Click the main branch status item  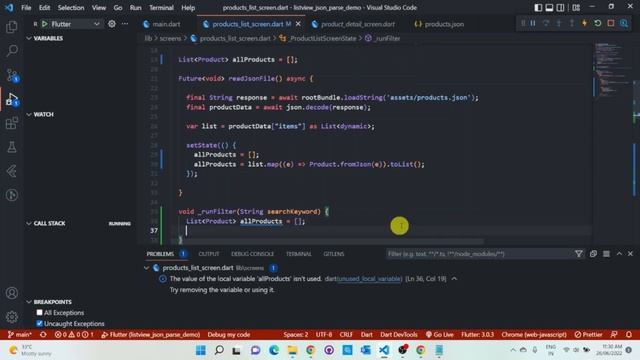(x=20, y=334)
